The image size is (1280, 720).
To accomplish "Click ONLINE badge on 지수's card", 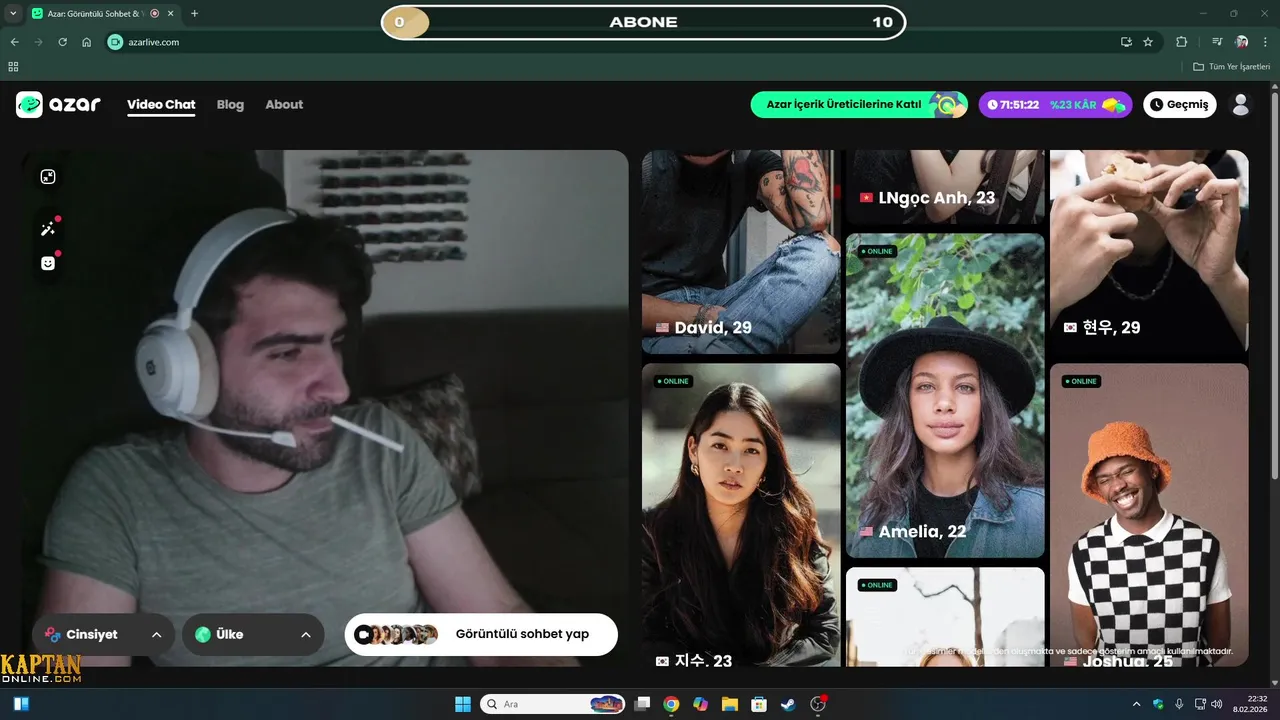I will point(673,381).
